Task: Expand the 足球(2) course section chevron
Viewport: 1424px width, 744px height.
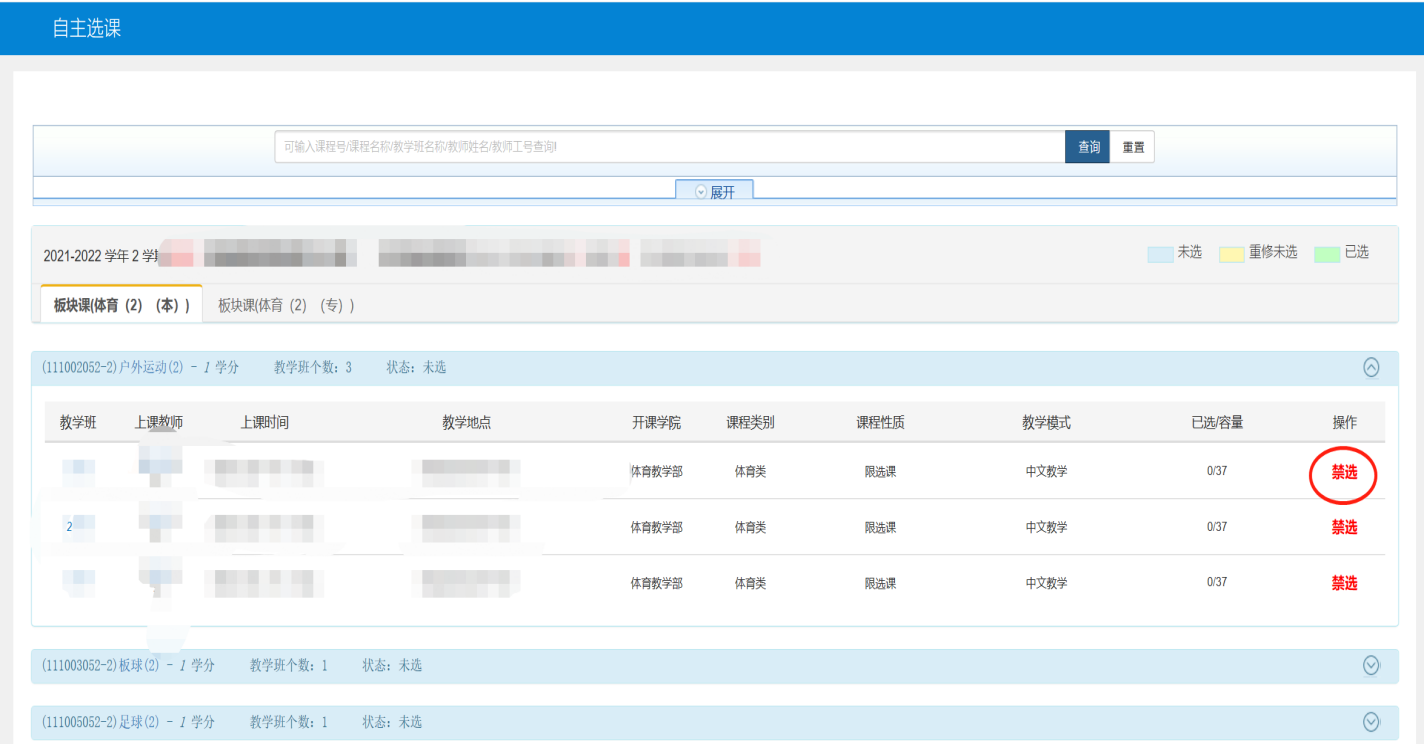Action: click(x=1371, y=722)
